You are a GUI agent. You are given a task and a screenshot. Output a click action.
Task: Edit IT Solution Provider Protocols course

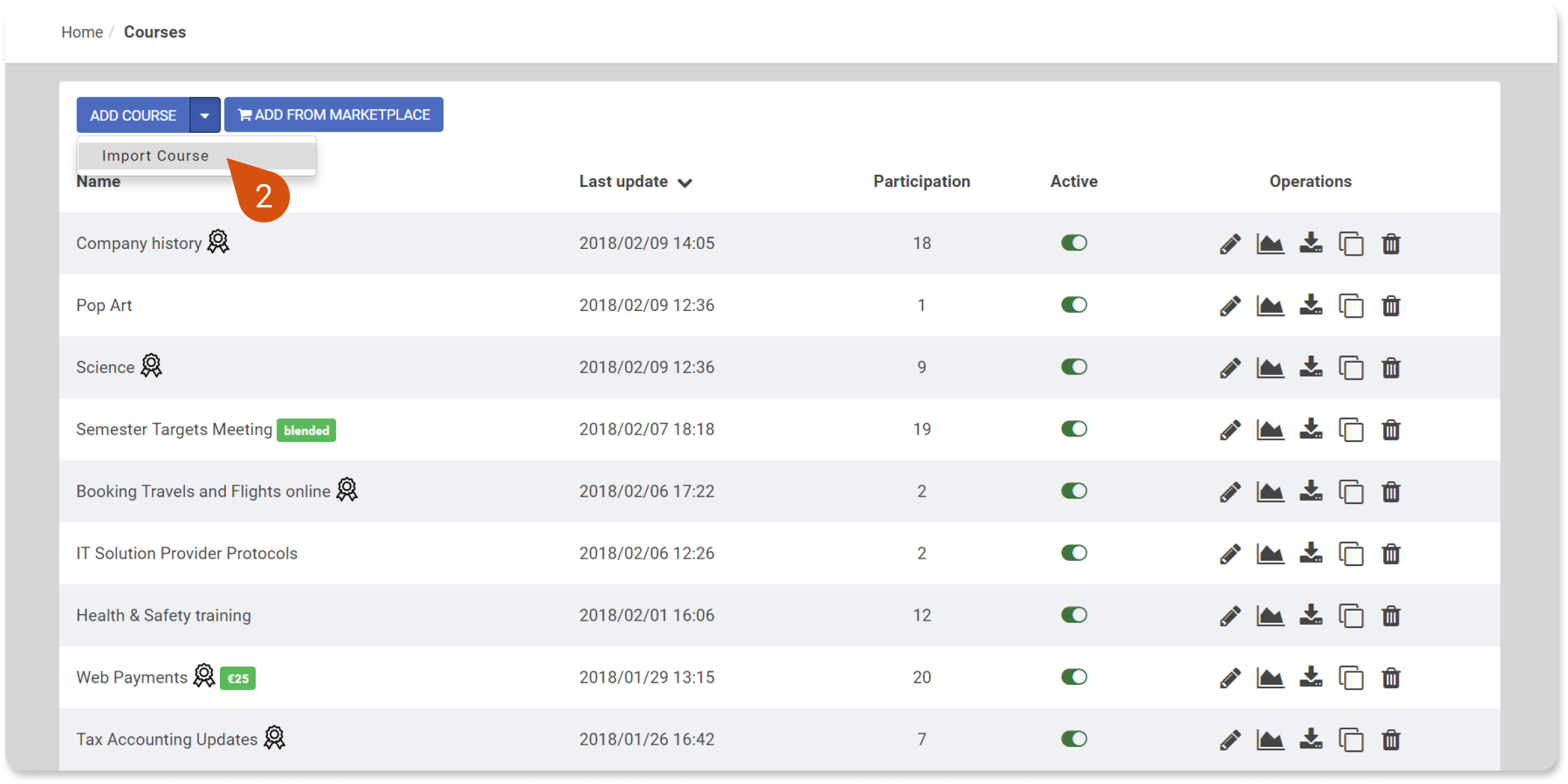[x=1230, y=554]
